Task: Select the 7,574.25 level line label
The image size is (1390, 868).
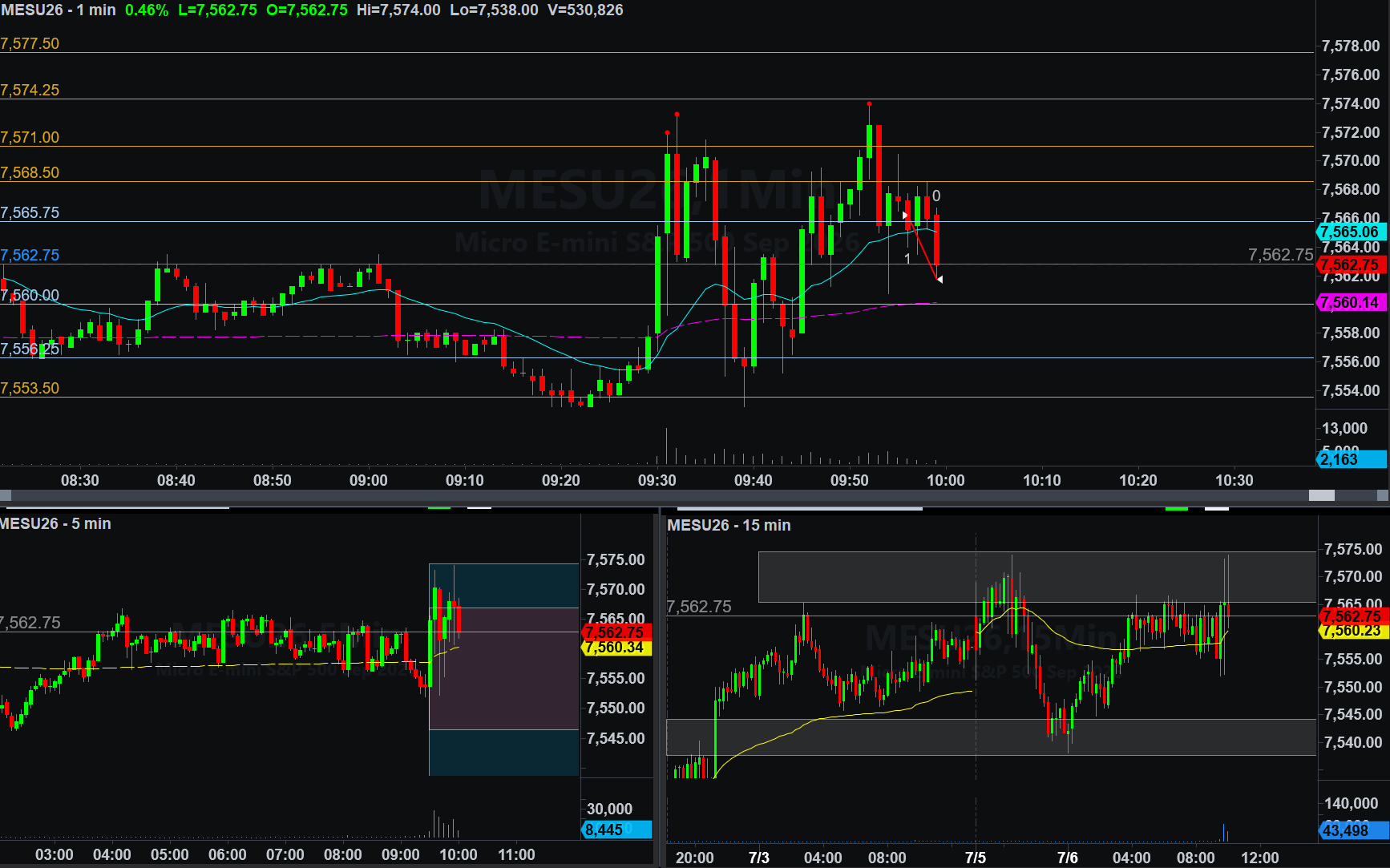Action: pyautogui.click(x=30, y=91)
